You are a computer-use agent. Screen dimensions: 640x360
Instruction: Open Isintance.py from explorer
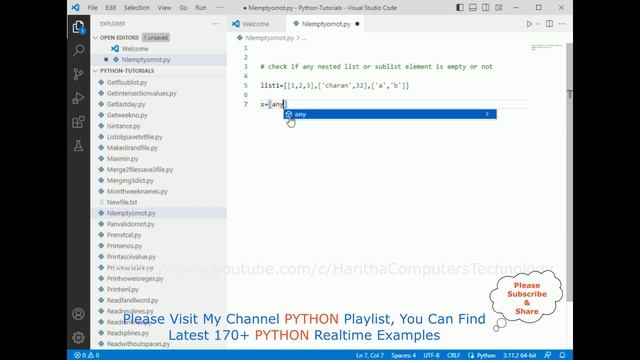(x=124, y=126)
